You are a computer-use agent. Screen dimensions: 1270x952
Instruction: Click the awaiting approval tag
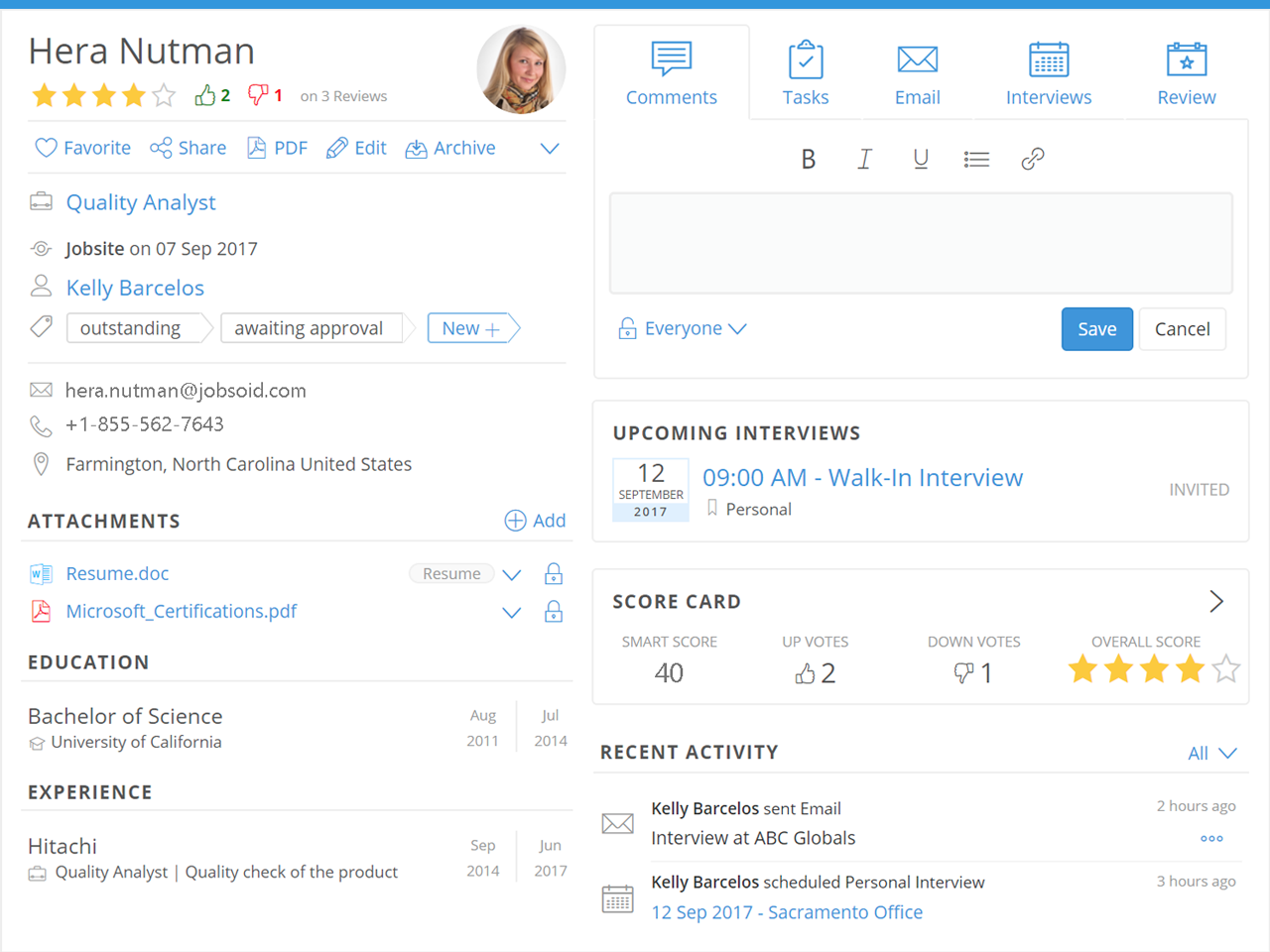pyautogui.click(x=316, y=328)
